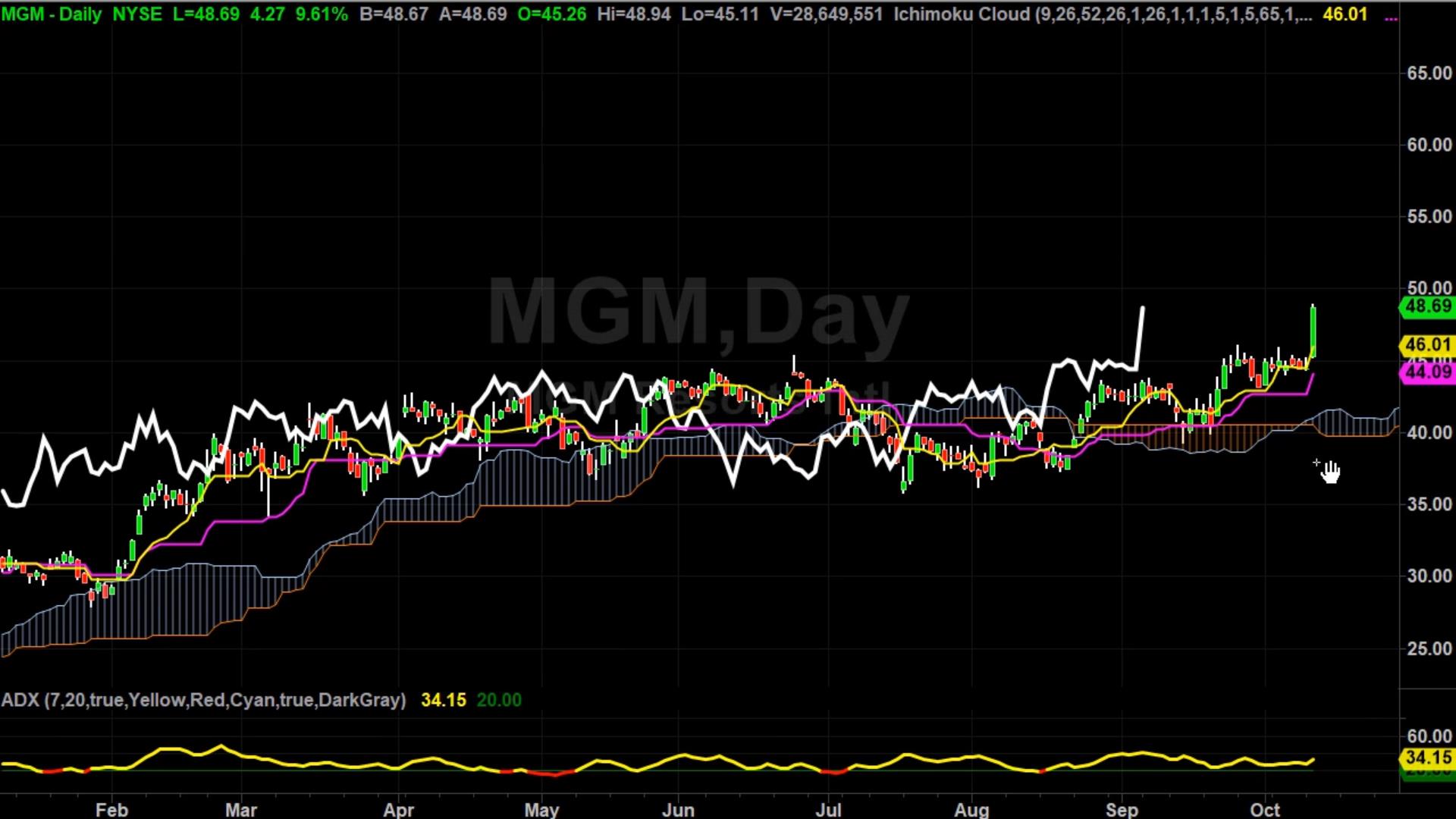The height and width of the screenshot is (819, 1456).
Task: Click the Oct label on time axis
Action: [x=1265, y=810]
